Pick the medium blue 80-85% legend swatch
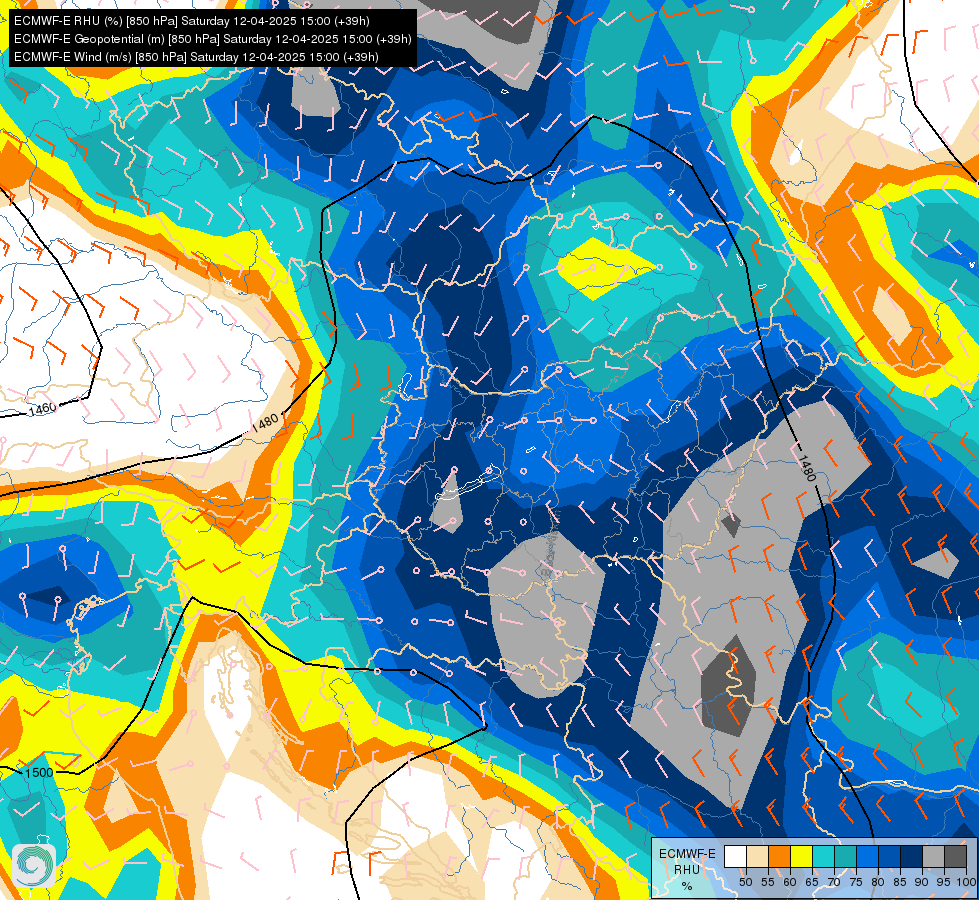 tap(890, 856)
